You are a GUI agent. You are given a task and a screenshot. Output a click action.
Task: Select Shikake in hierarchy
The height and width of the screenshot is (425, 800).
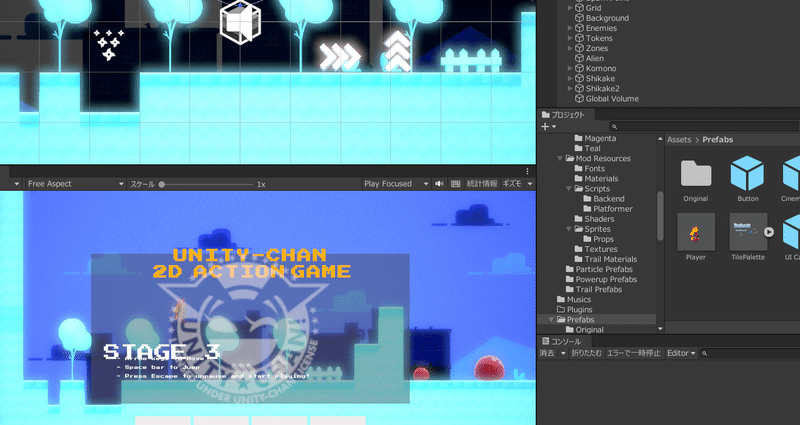coord(600,79)
